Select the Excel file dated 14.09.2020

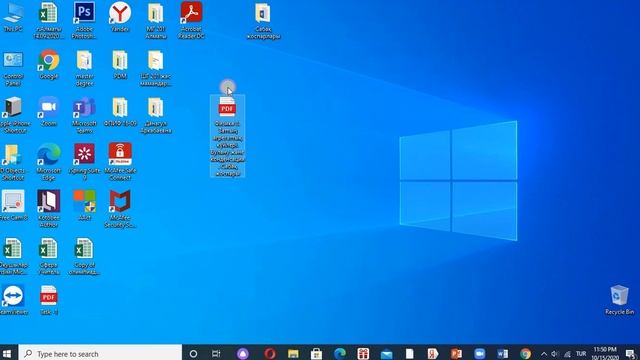coord(49,20)
